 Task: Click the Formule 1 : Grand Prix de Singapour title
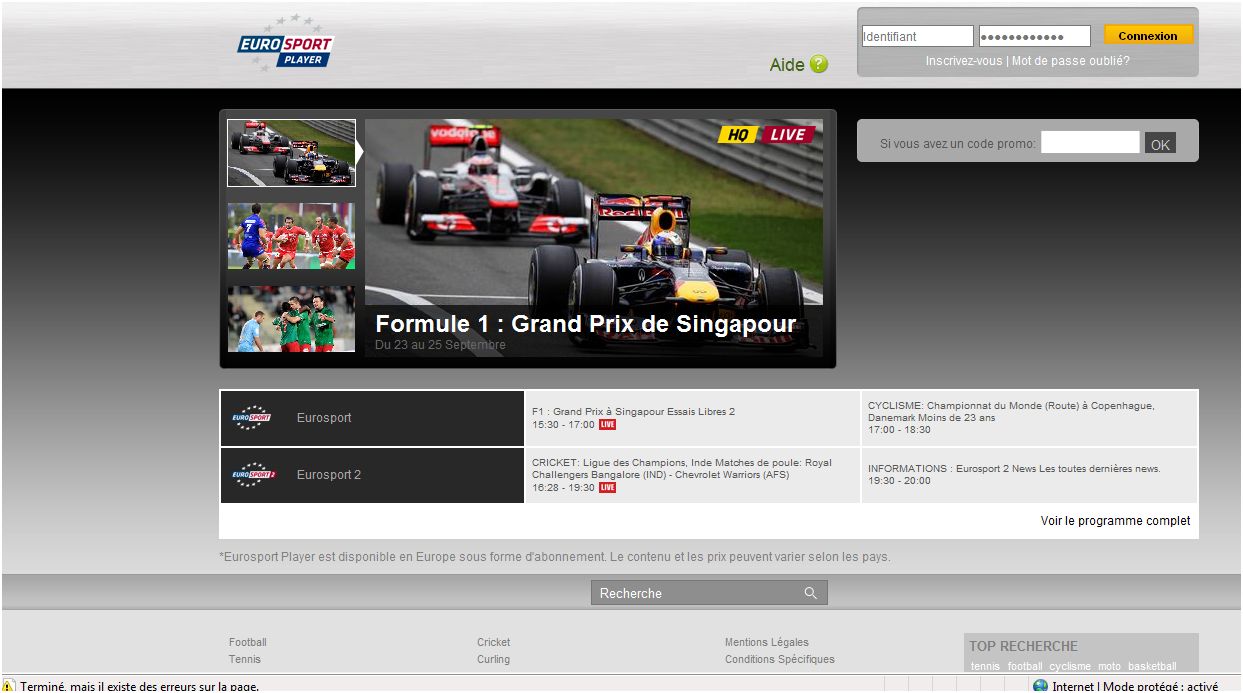(x=585, y=324)
